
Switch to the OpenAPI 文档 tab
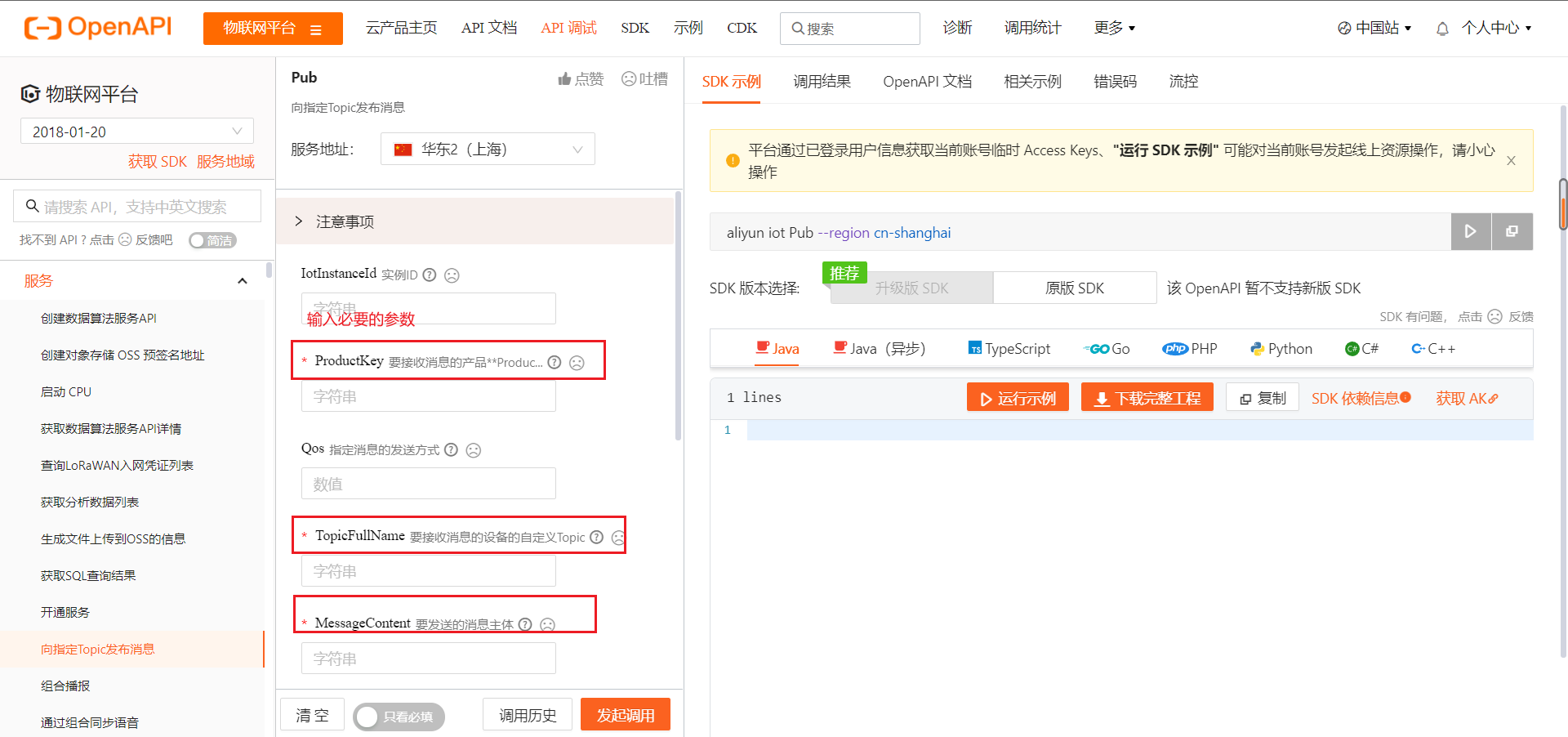point(927,81)
